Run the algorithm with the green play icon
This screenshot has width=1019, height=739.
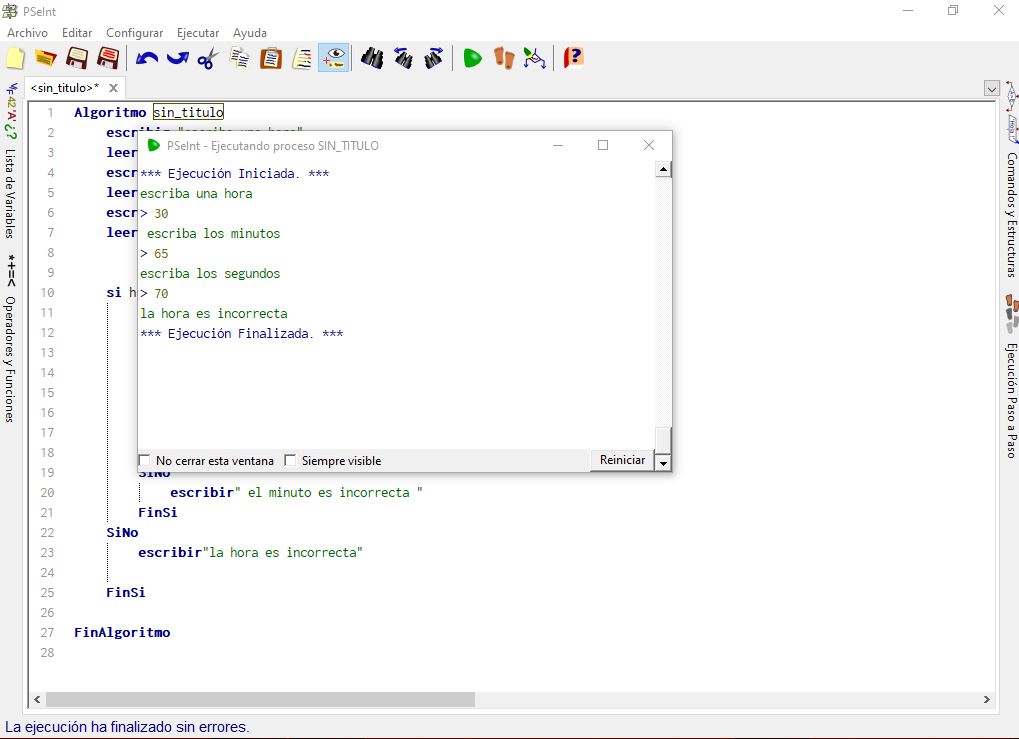(472, 58)
